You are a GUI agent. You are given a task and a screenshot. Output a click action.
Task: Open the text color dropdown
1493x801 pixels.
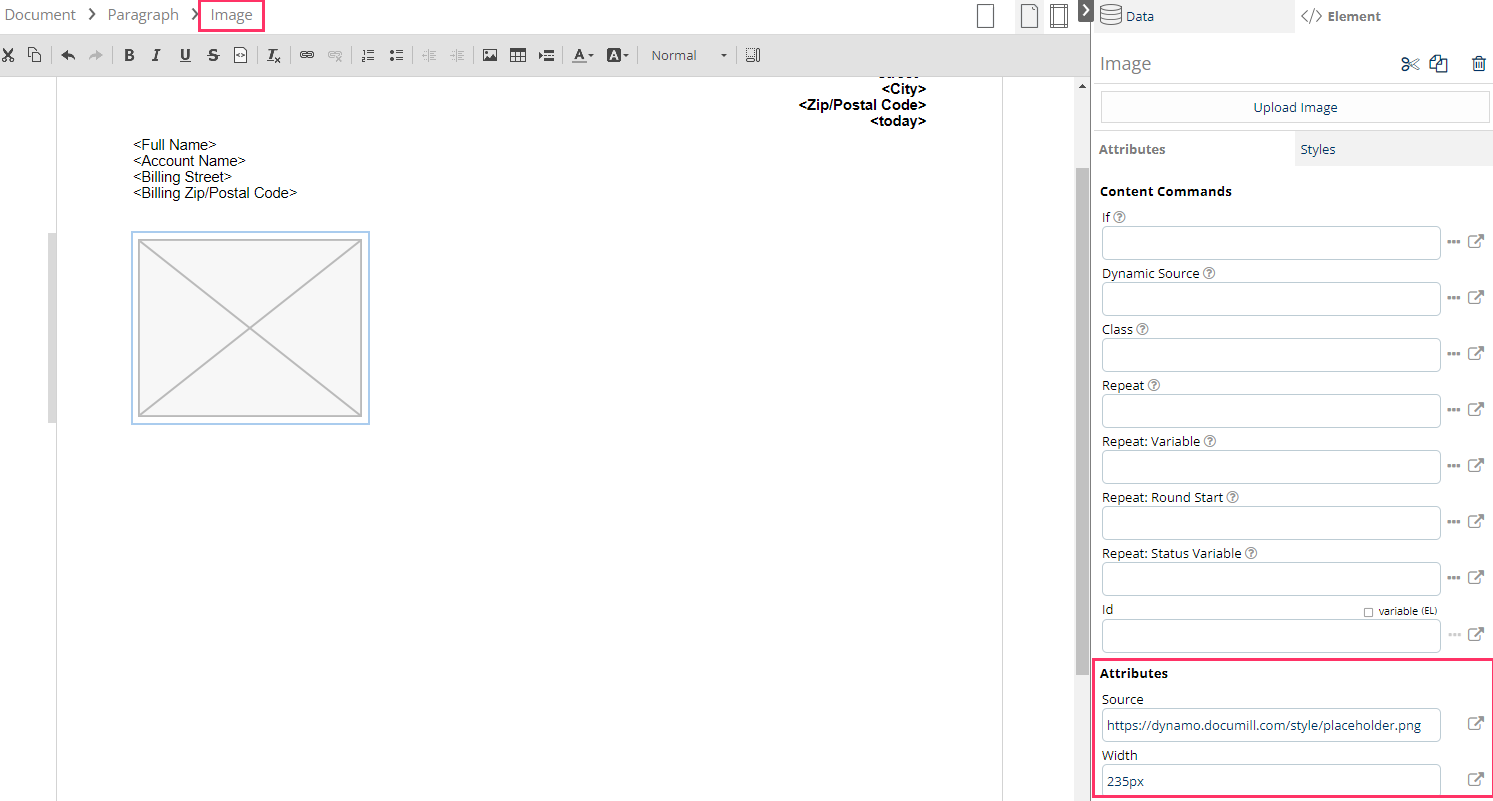coord(583,56)
